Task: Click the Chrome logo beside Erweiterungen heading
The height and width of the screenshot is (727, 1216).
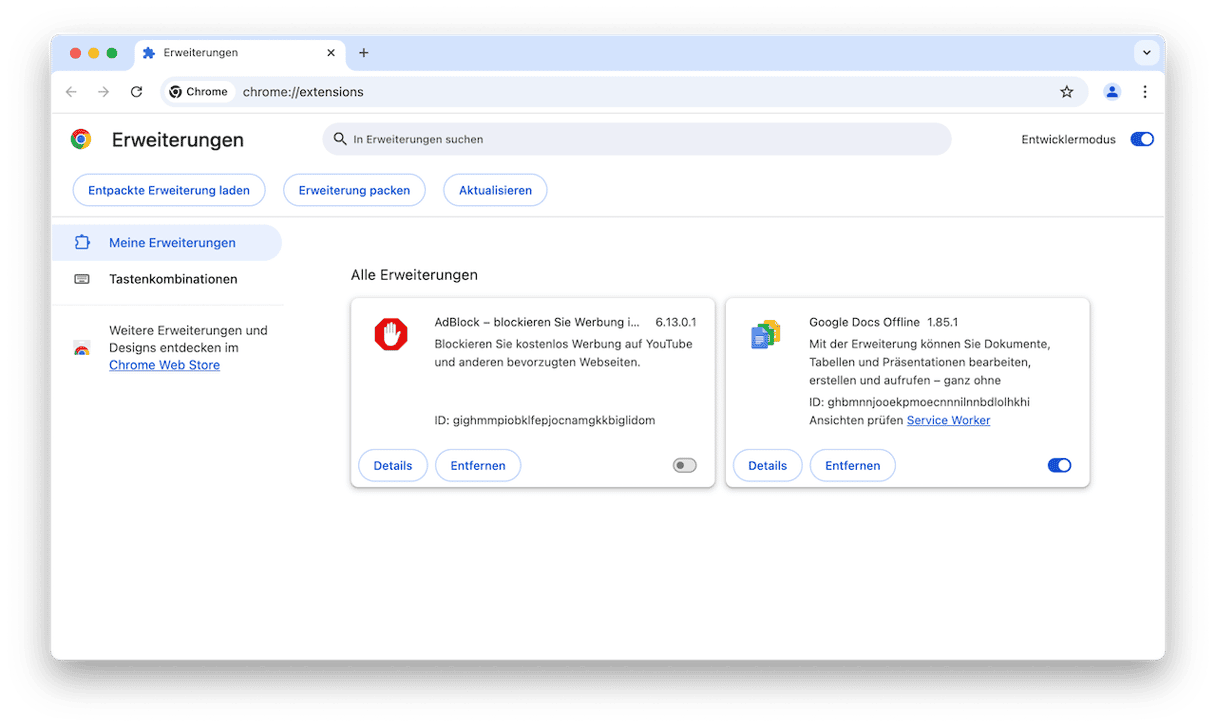Action: coord(81,139)
